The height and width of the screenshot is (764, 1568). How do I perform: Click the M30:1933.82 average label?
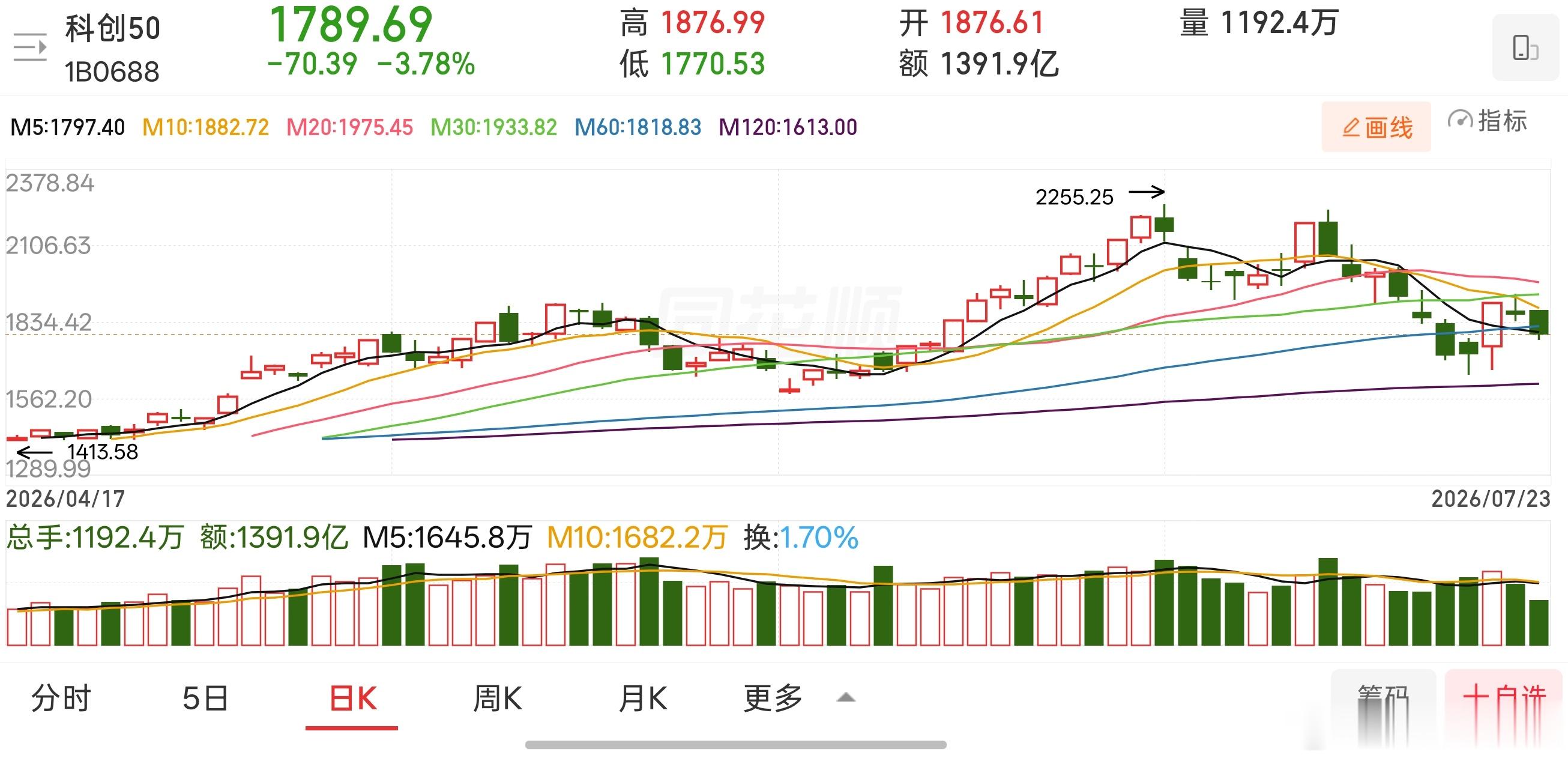pos(493,127)
